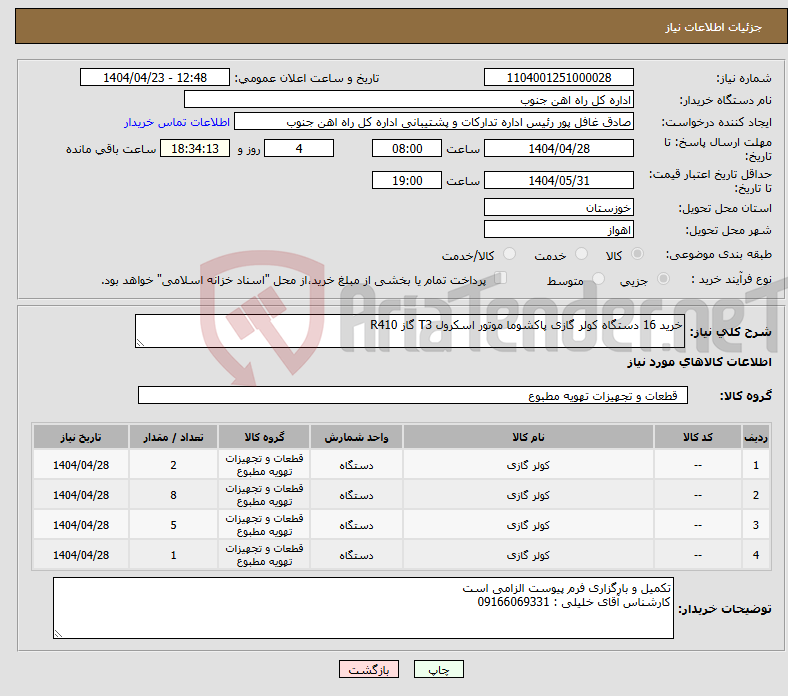This screenshot has width=788, height=696.
Task: Click کولر گازی in row 3
Action: [x=528, y=525]
